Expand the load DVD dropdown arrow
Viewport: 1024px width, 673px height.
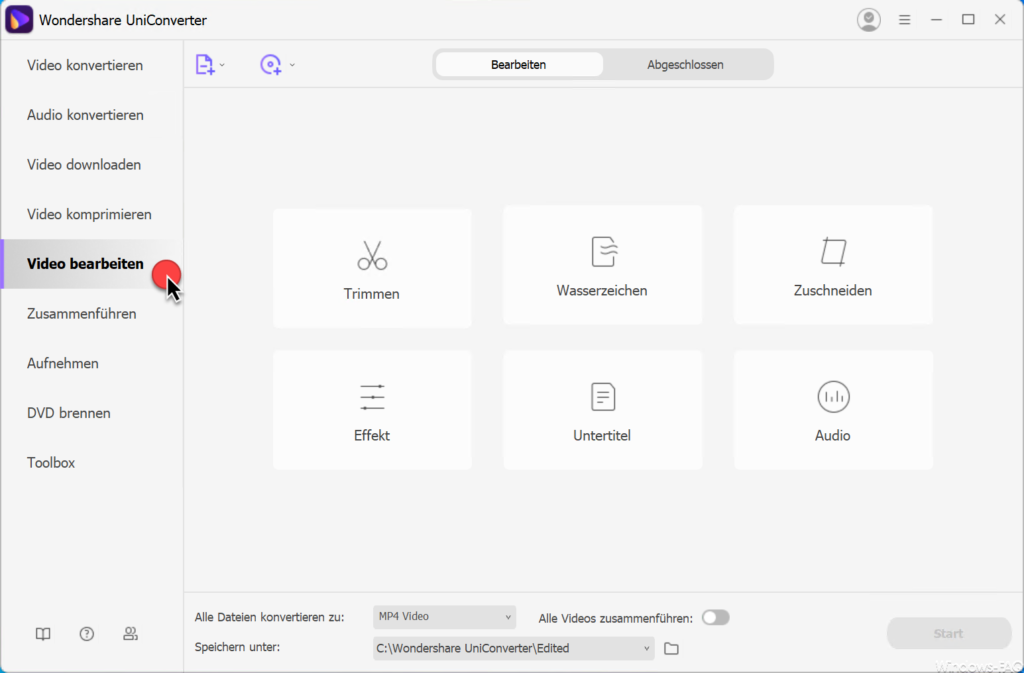pyautogui.click(x=292, y=65)
